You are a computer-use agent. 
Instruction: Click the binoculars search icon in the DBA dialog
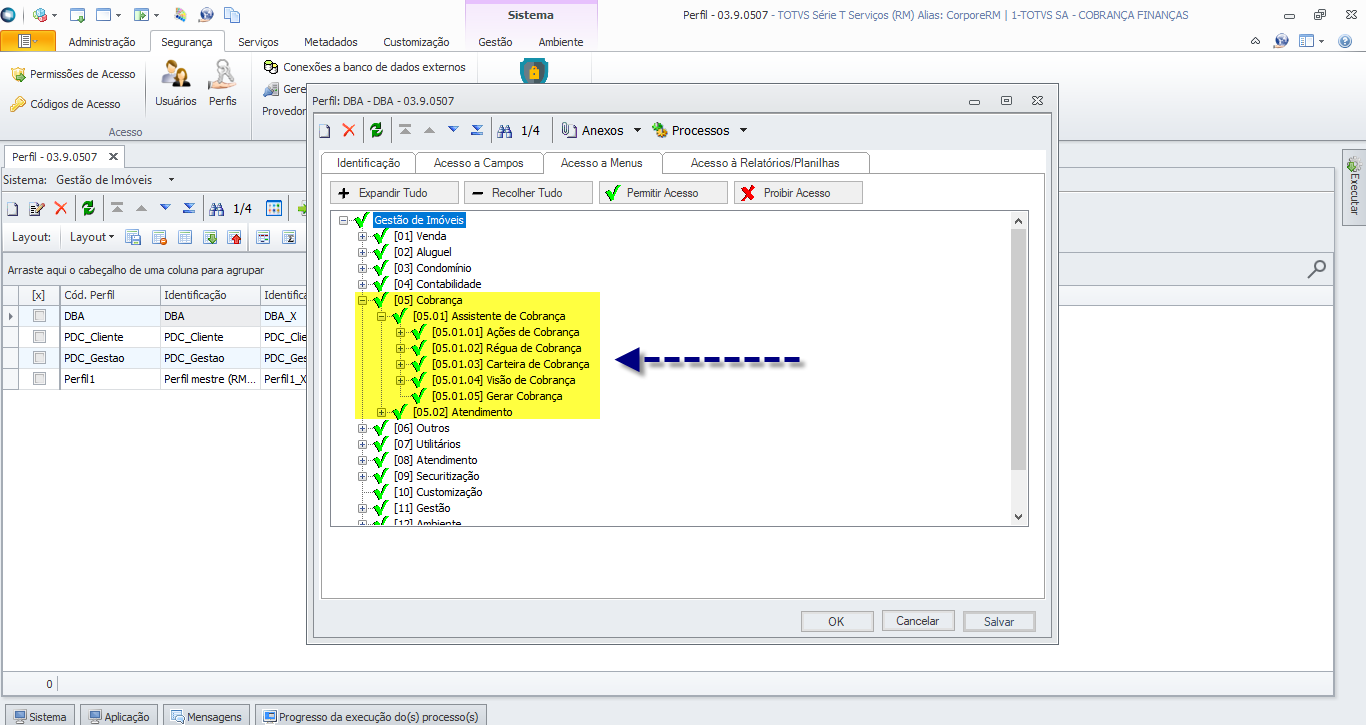(x=505, y=131)
